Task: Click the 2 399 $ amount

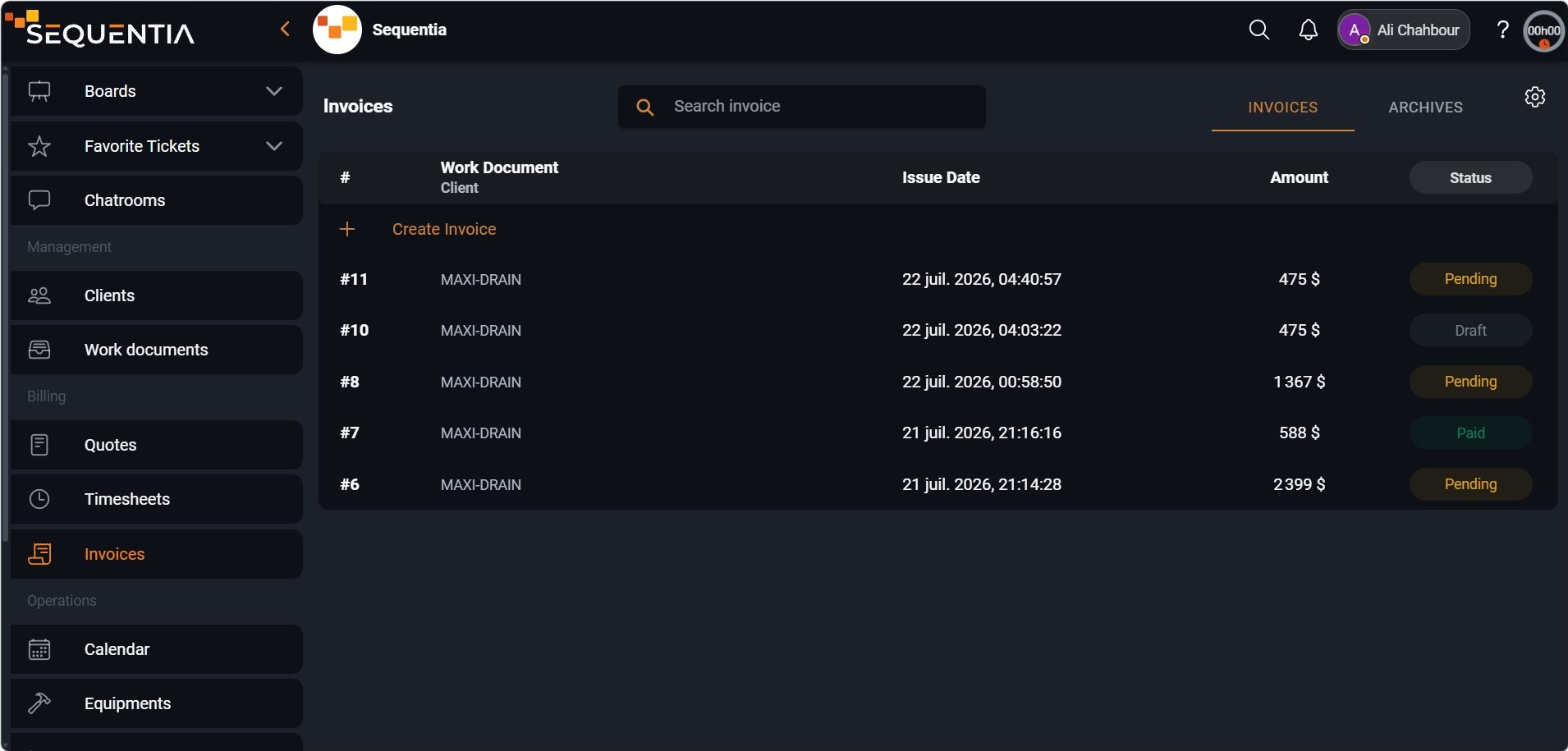Action: tap(1300, 484)
